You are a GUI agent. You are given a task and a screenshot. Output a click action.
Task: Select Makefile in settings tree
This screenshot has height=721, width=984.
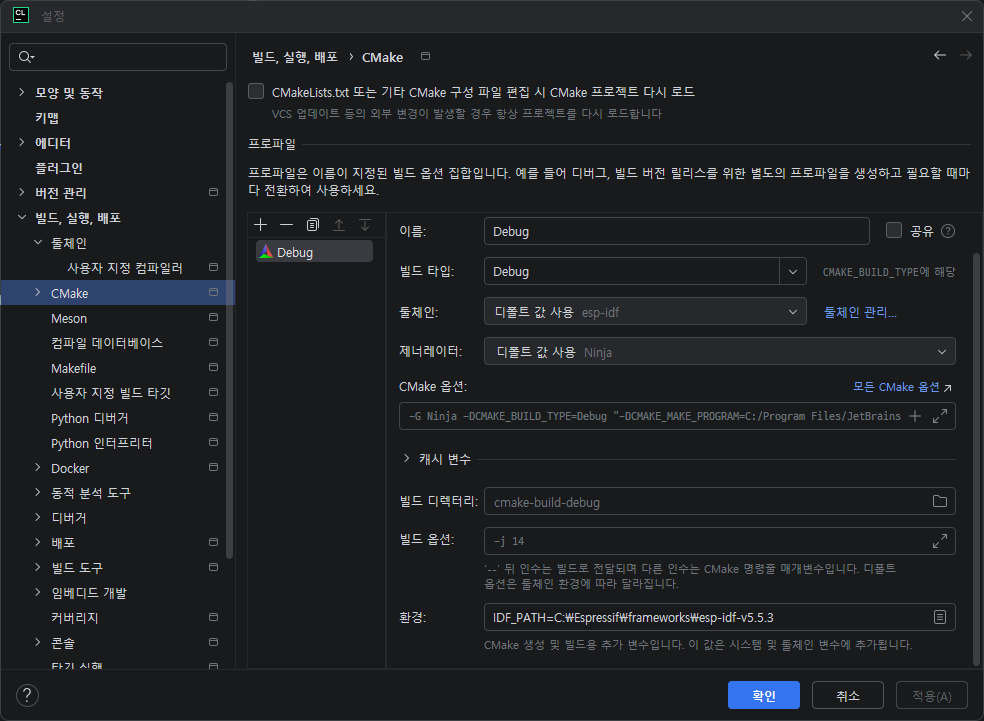(x=73, y=368)
